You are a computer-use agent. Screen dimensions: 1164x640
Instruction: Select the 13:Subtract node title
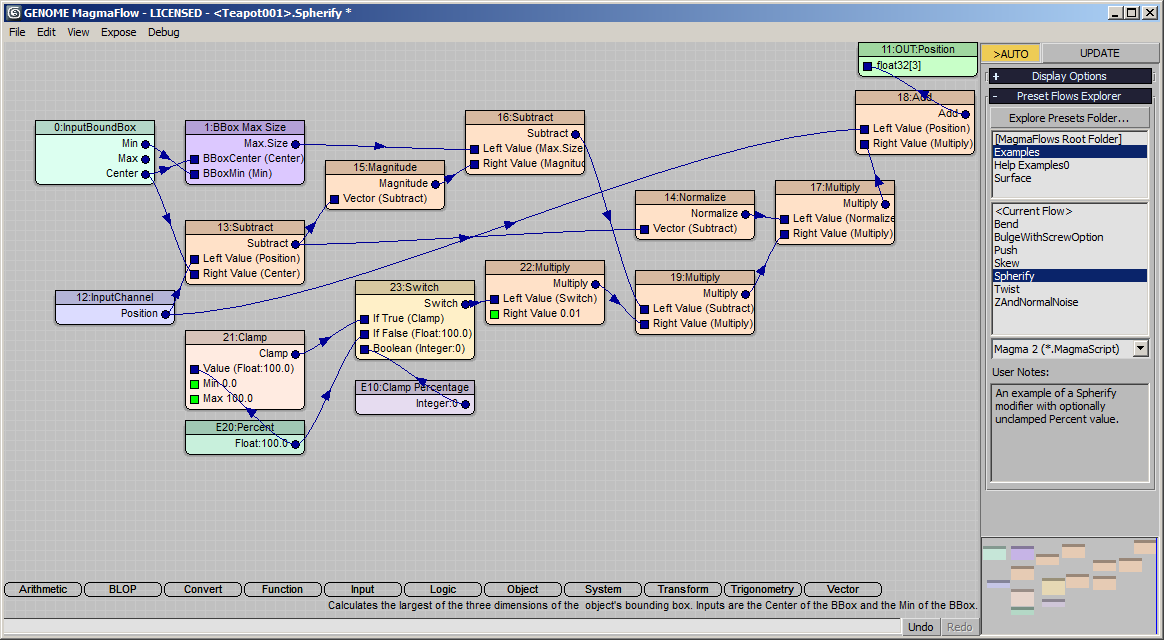[x=245, y=227]
